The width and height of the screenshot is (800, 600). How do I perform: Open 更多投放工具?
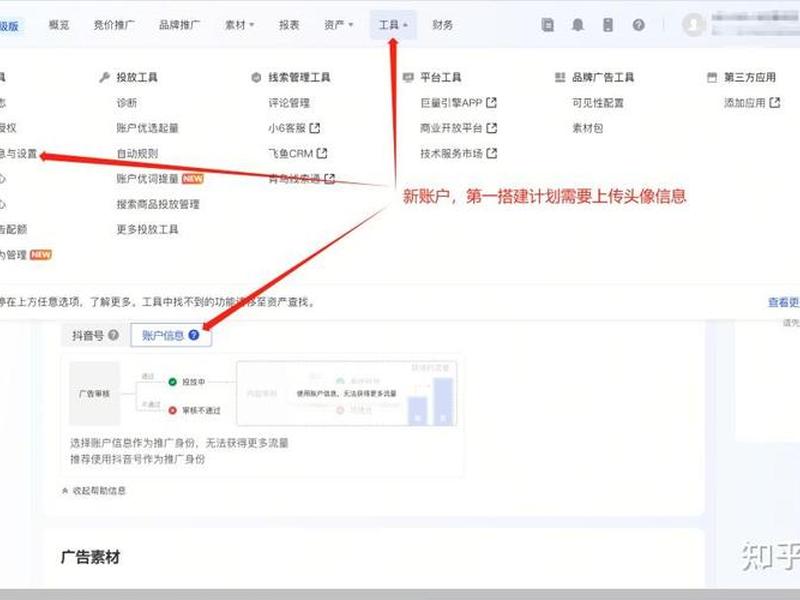click(147, 229)
